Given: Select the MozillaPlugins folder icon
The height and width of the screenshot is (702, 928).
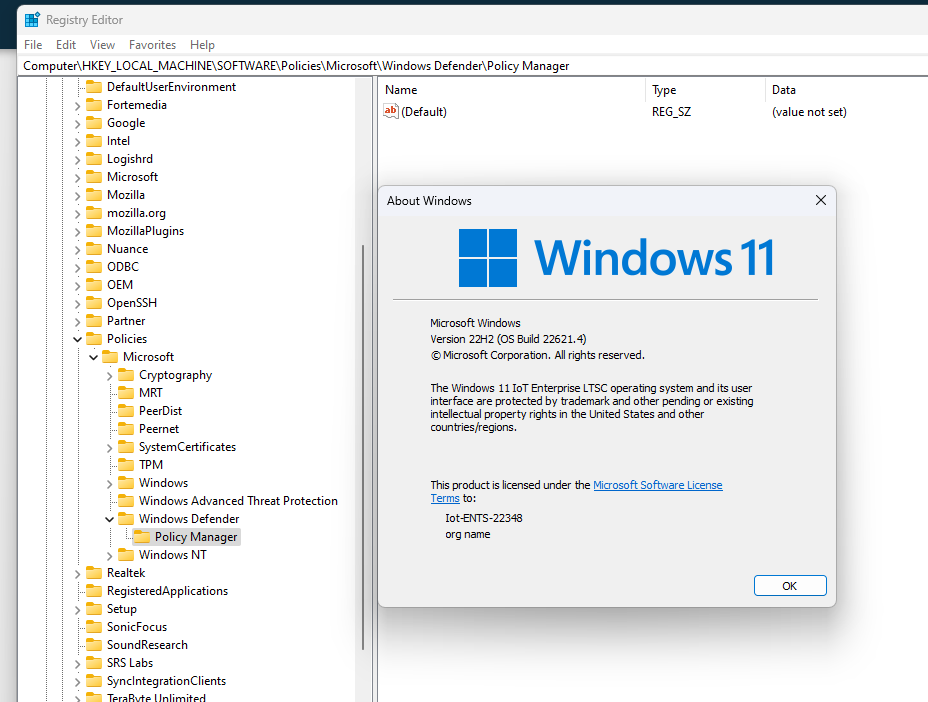Looking at the screenshot, I should click(x=94, y=231).
